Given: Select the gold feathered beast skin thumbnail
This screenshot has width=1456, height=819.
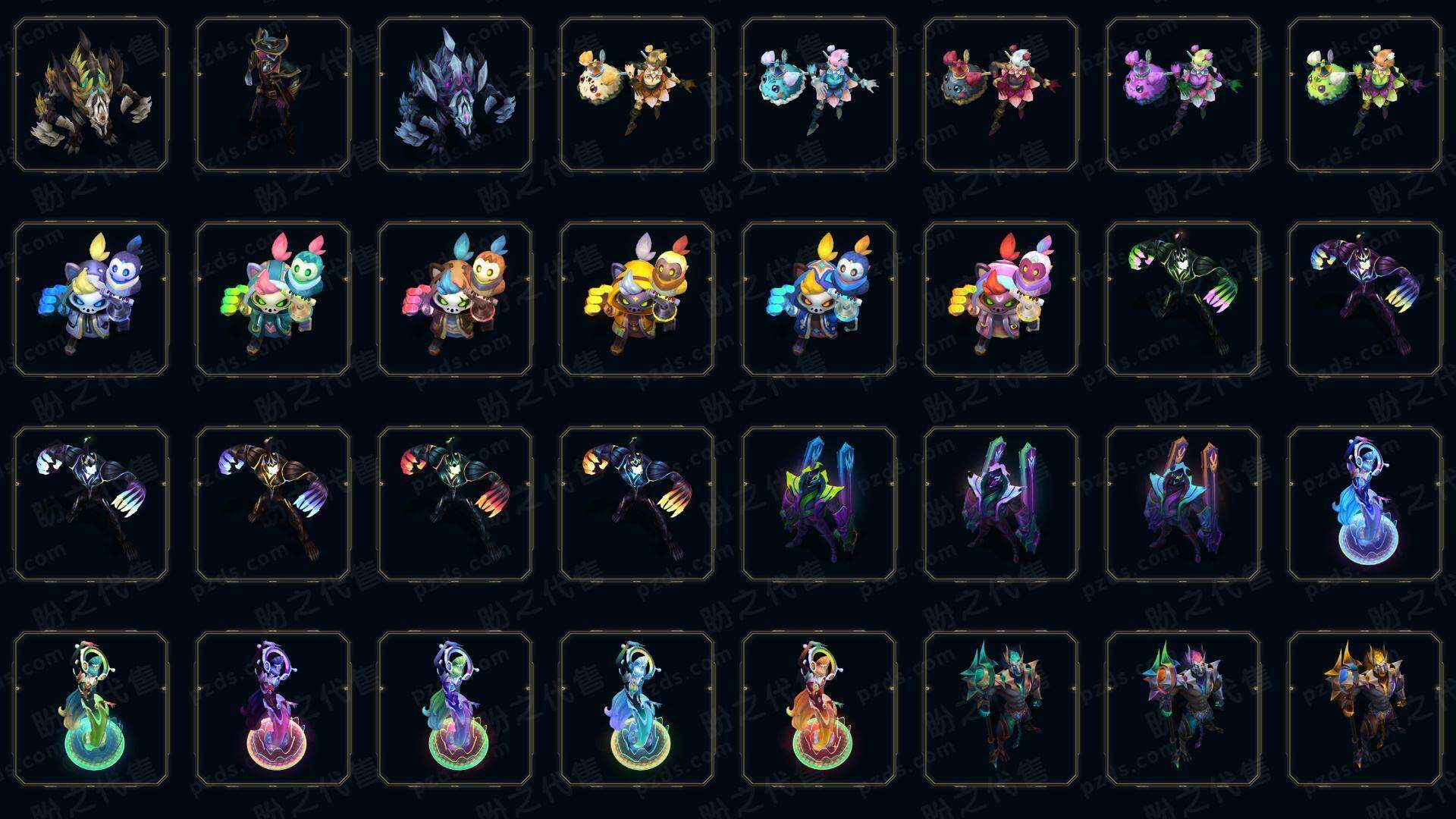Looking at the screenshot, I should (x=91, y=95).
